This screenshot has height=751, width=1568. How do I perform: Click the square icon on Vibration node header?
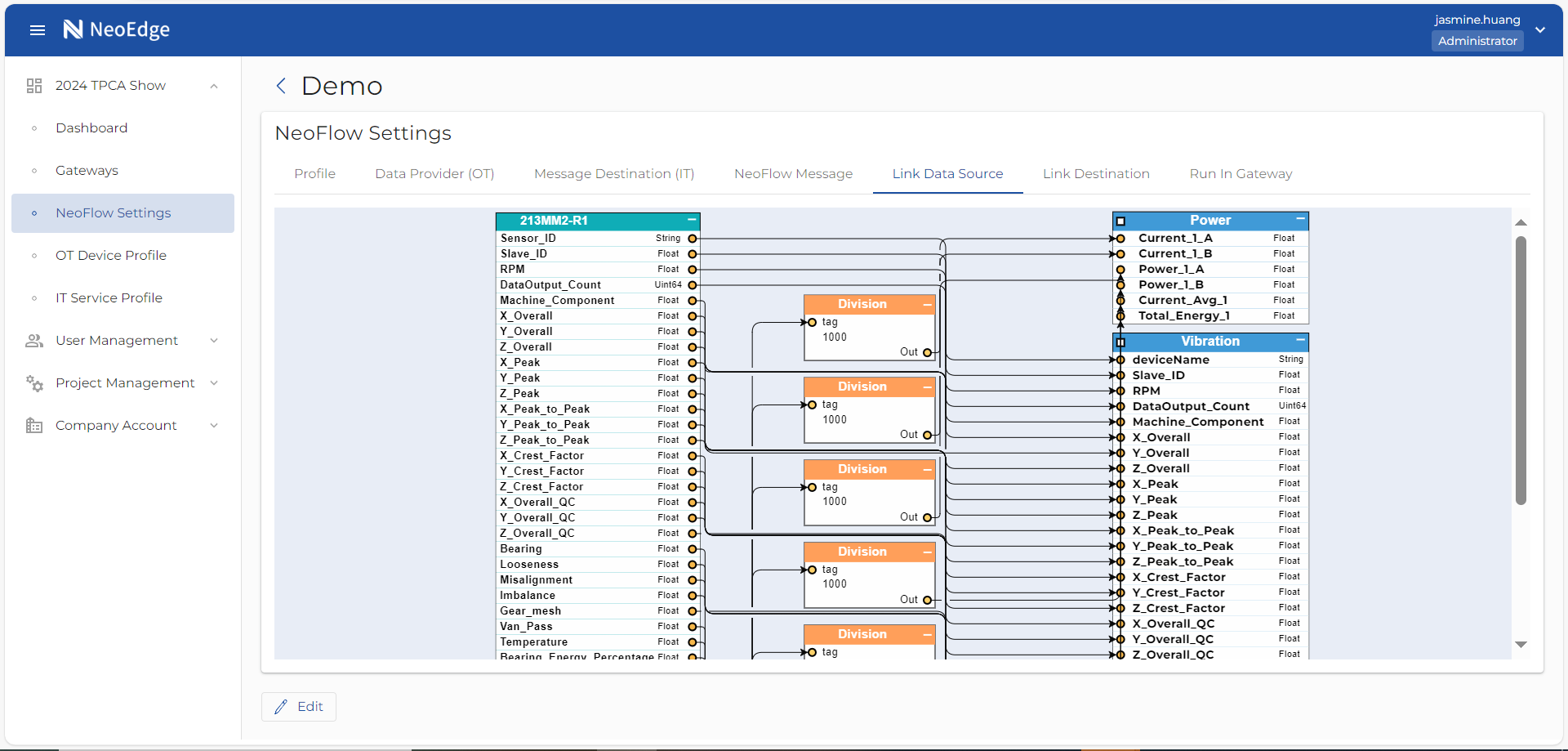1120,342
